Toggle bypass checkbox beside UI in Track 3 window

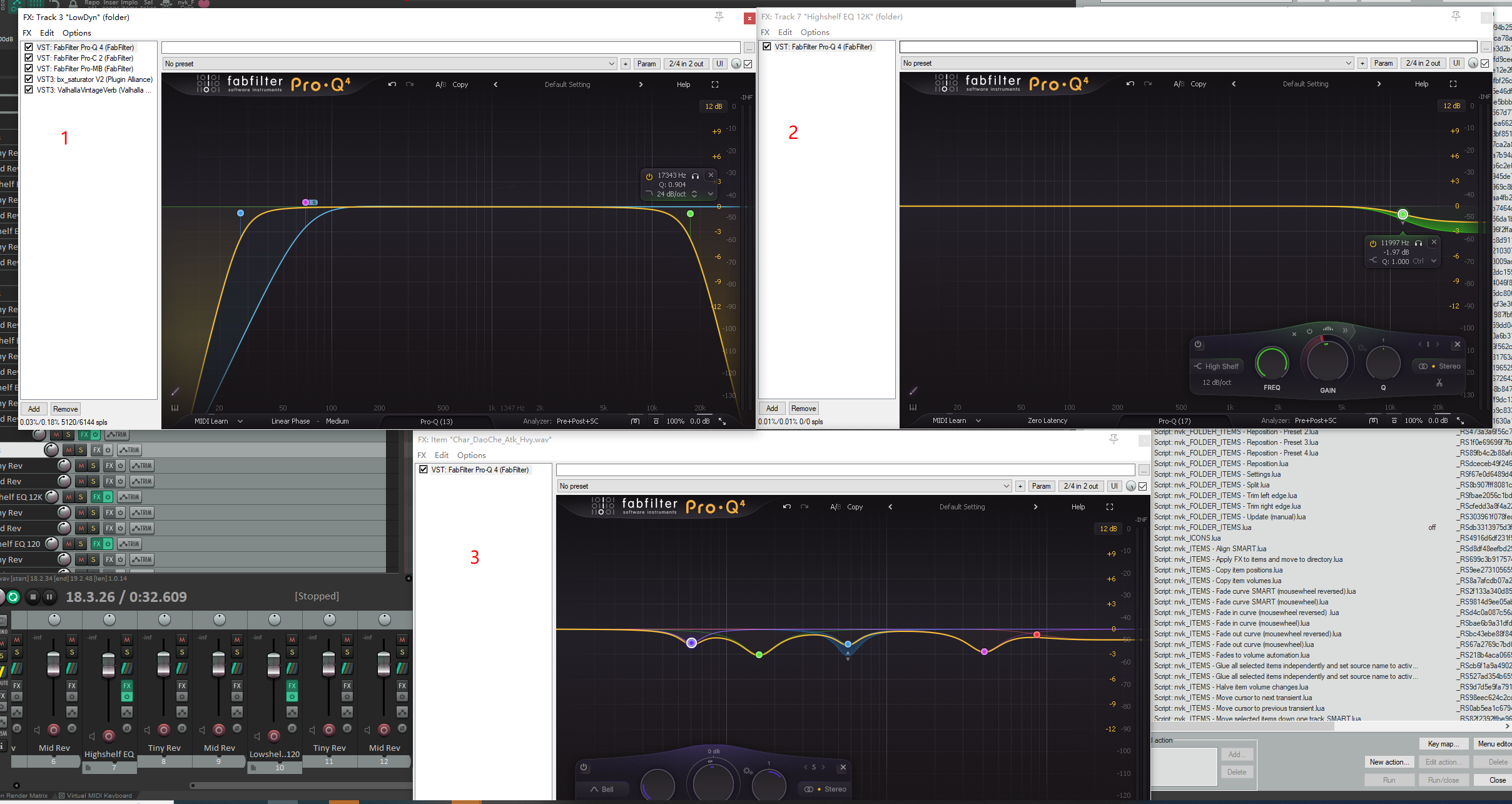[748, 64]
